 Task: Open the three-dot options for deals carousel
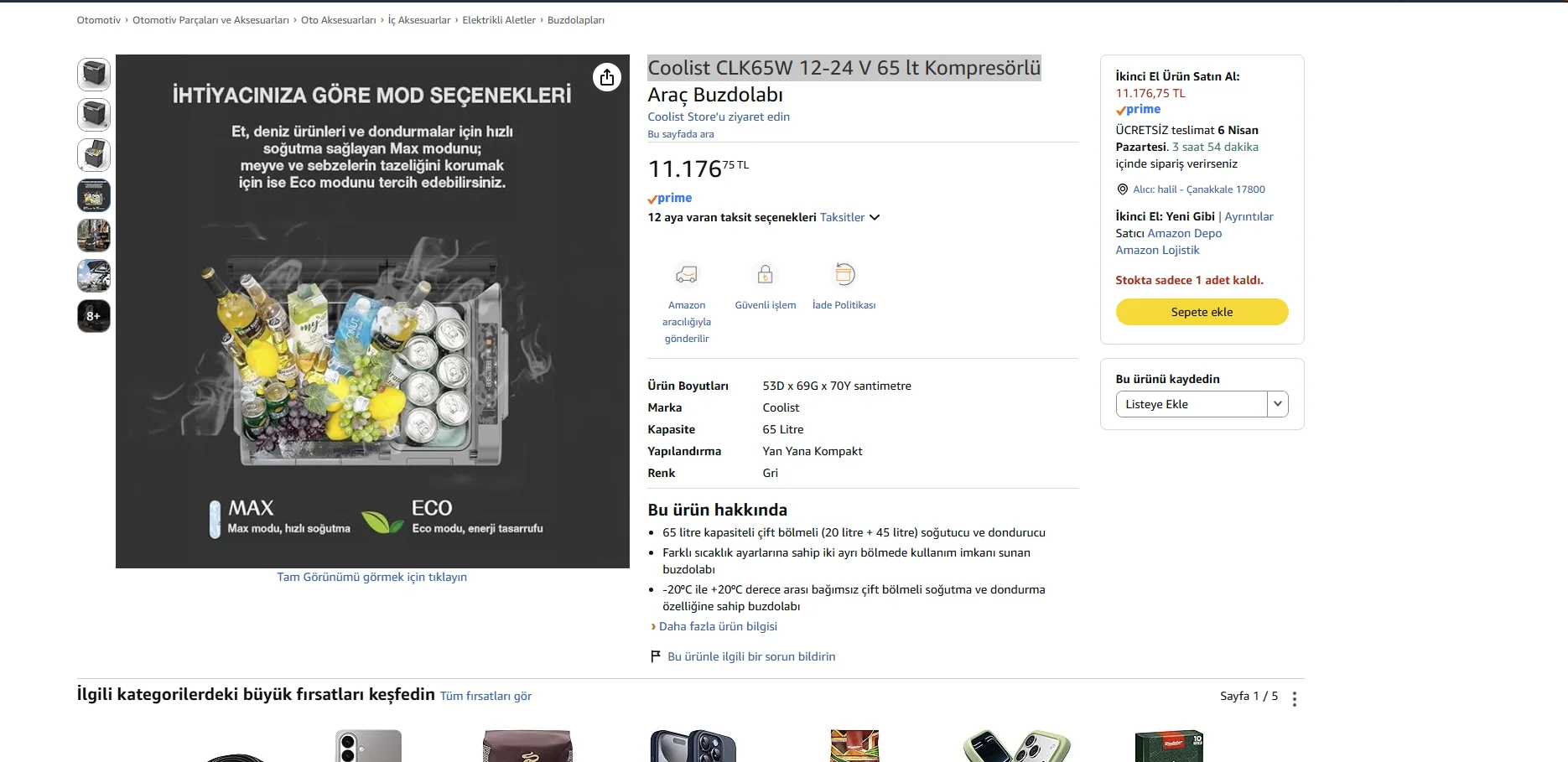pos(1294,698)
